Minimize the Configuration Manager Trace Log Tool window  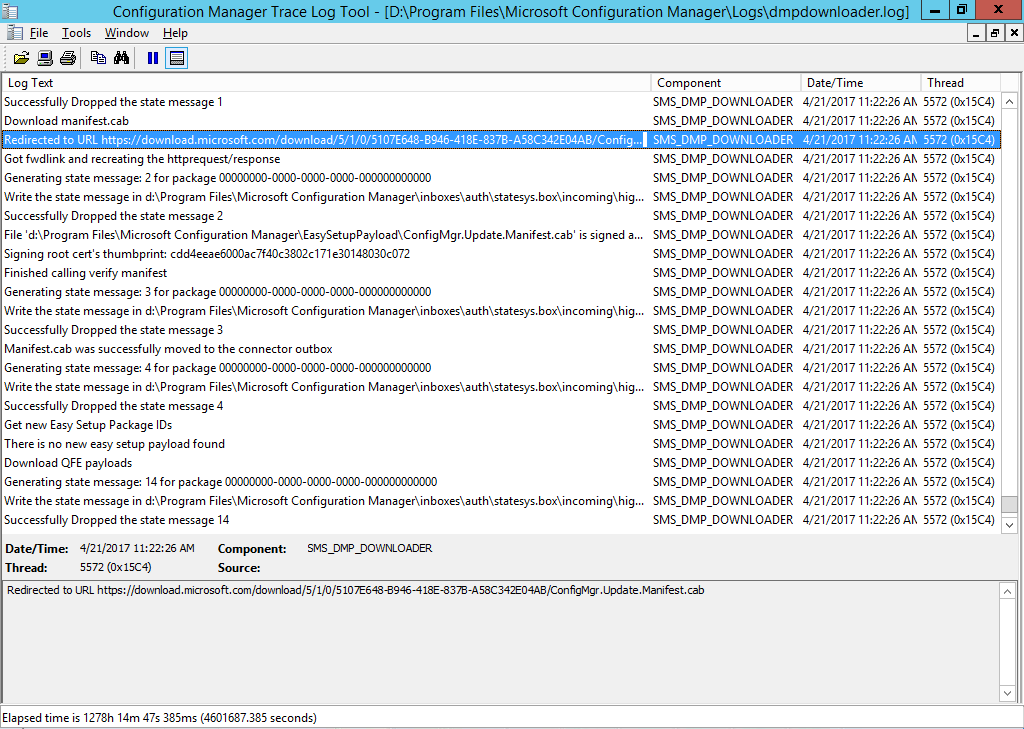click(935, 10)
